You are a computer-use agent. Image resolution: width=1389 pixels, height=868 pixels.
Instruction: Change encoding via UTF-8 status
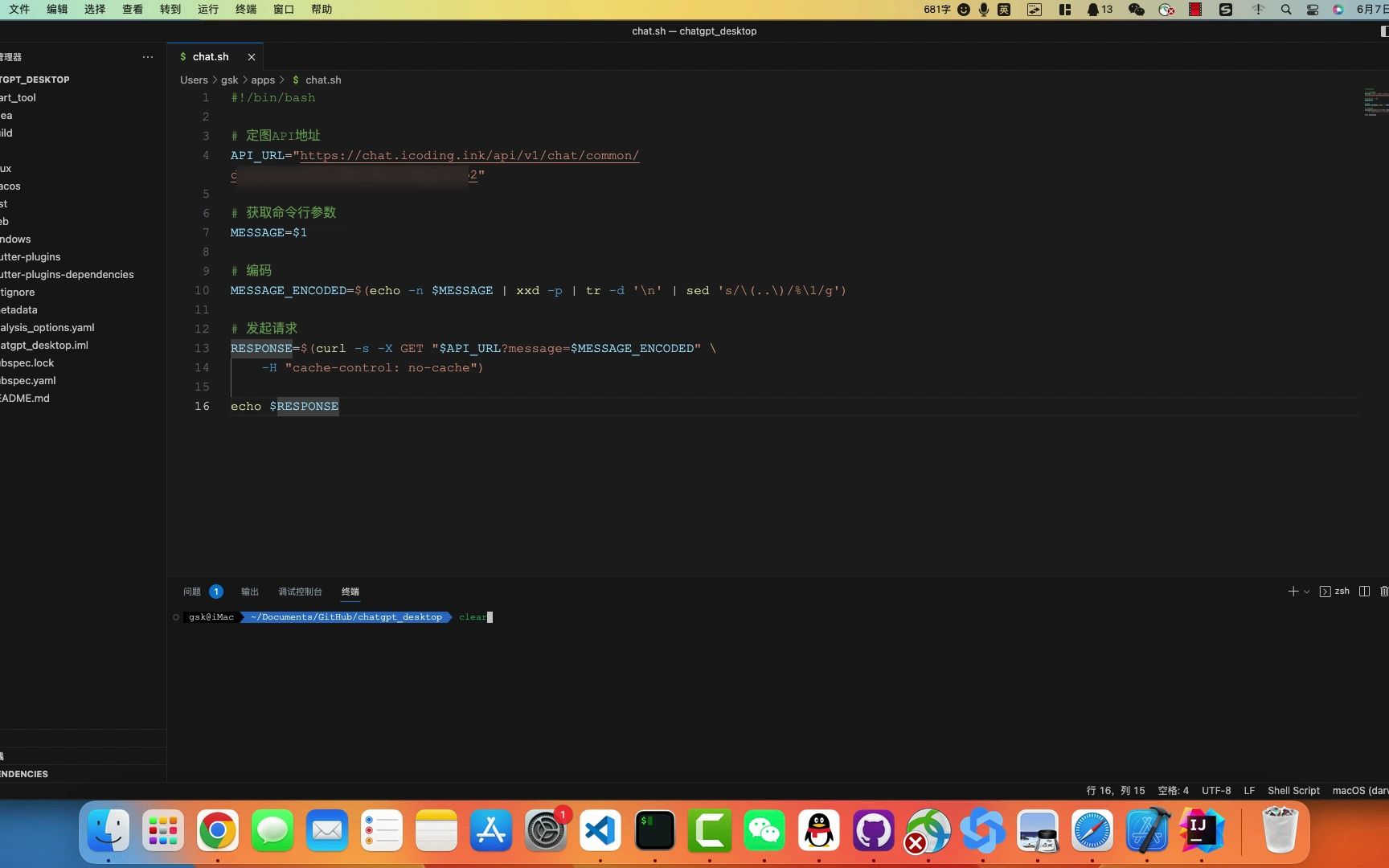pyautogui.click(x=1216, y=791)
